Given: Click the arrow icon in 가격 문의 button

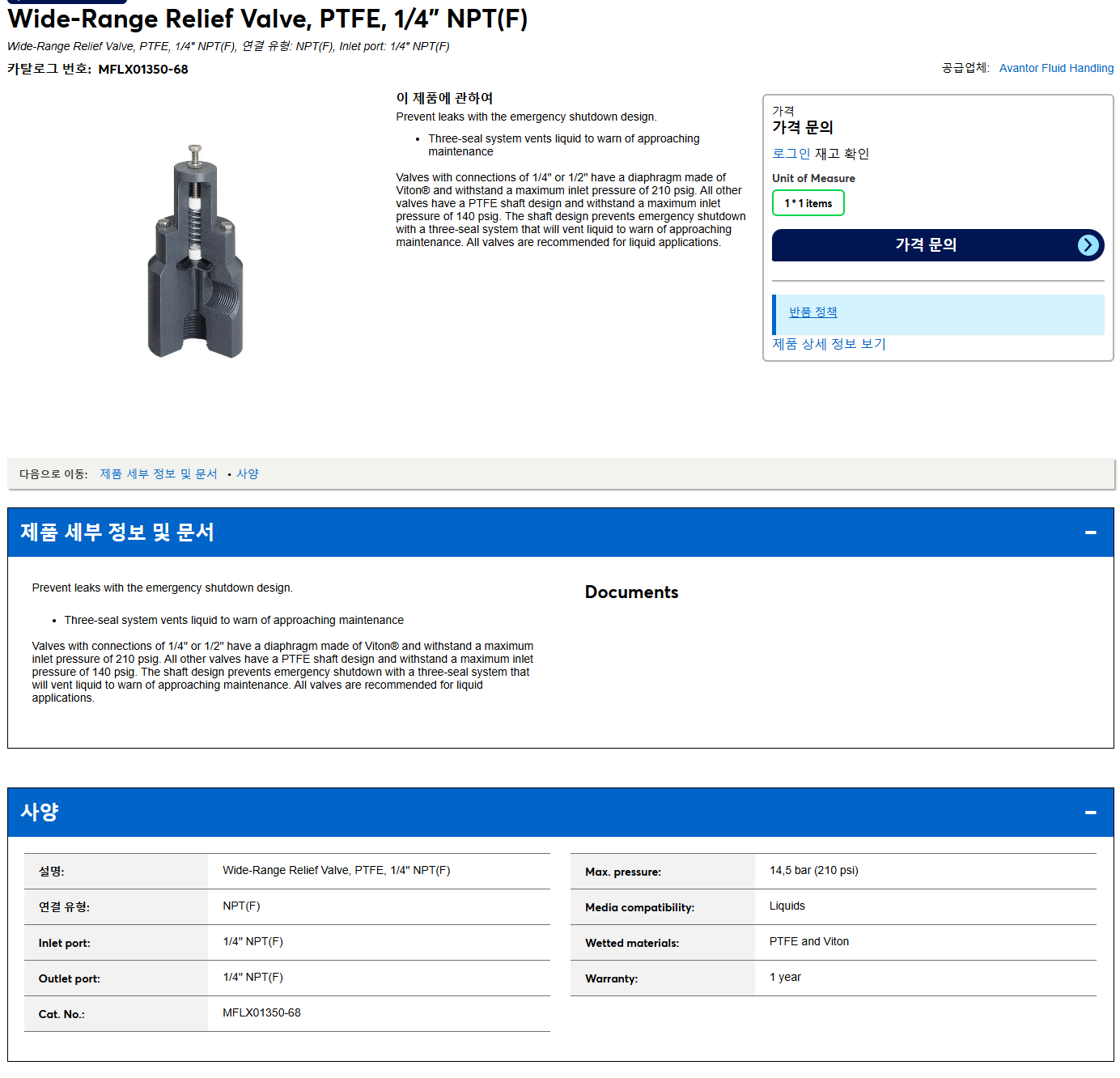Looking at the screenshot, I should tap(1088, 244).
